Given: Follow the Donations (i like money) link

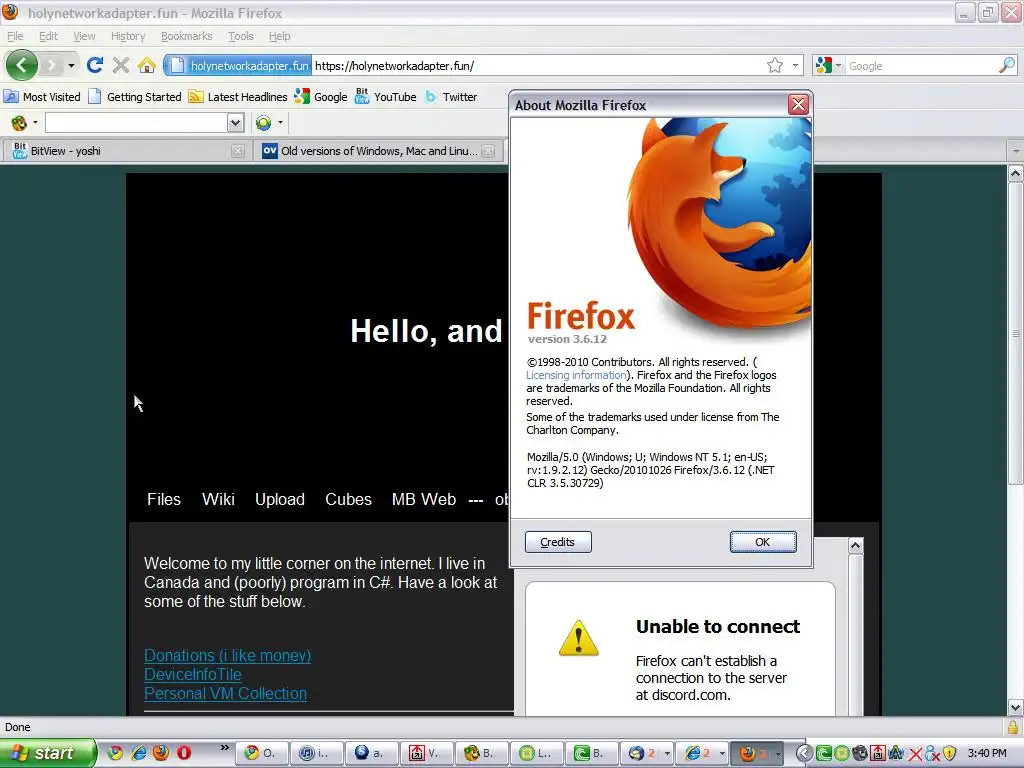Looking at the screenshot, I should [x=227, y=655].
